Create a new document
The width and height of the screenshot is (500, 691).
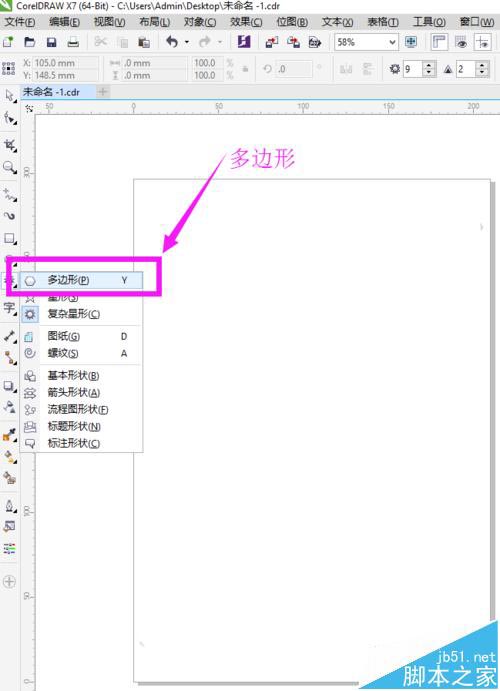[8, 42]
